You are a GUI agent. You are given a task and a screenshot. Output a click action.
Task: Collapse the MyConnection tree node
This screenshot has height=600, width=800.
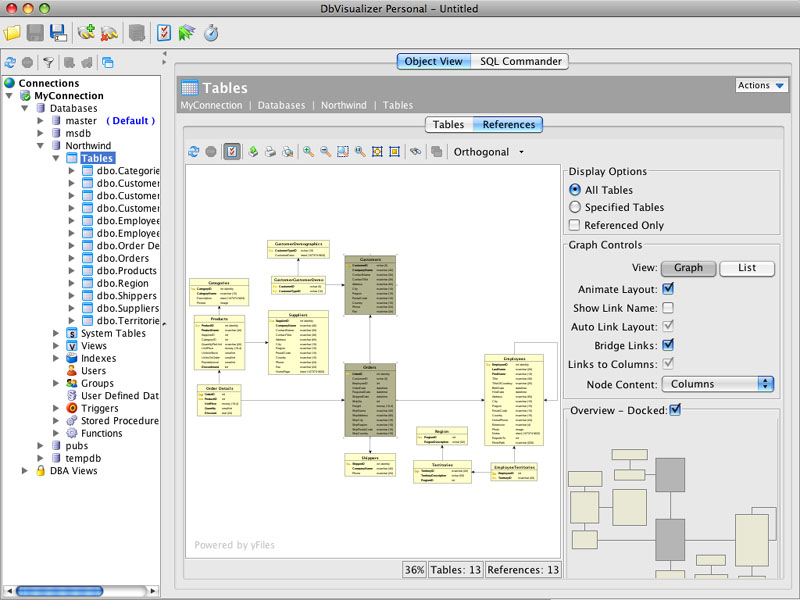pos(9,95)
